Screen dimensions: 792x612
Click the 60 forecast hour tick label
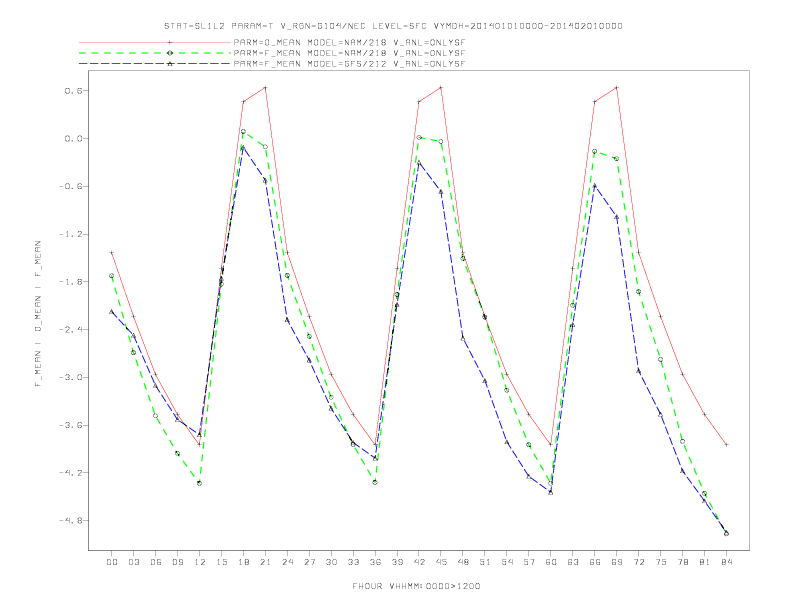pyautogui.click(x=551, y=562)
